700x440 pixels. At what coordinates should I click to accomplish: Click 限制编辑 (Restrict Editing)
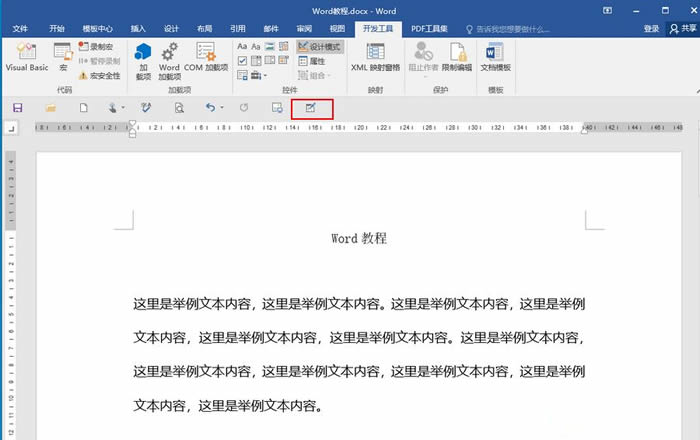click(x=457, y=57)
